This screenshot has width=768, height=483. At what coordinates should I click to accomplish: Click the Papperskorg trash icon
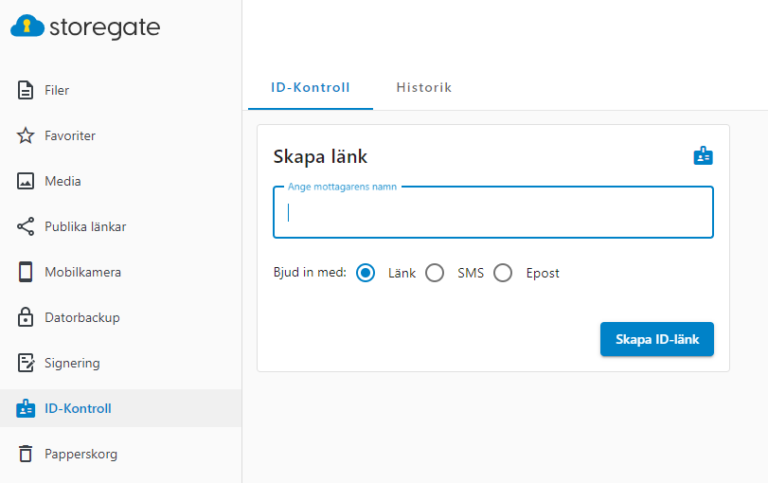26,454
